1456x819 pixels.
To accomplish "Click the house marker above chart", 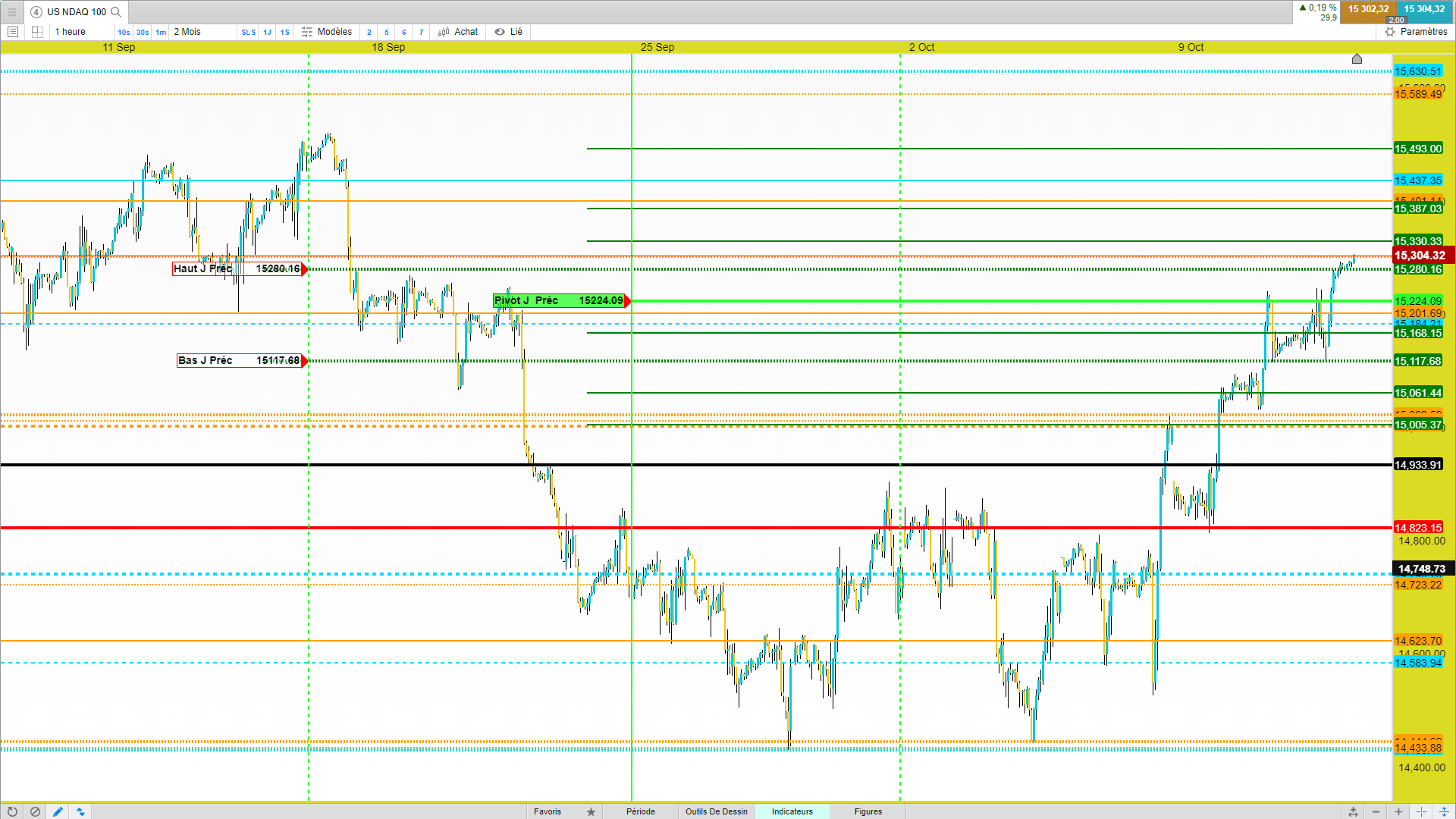I will pyautogui.click(x=1357, y=58).
